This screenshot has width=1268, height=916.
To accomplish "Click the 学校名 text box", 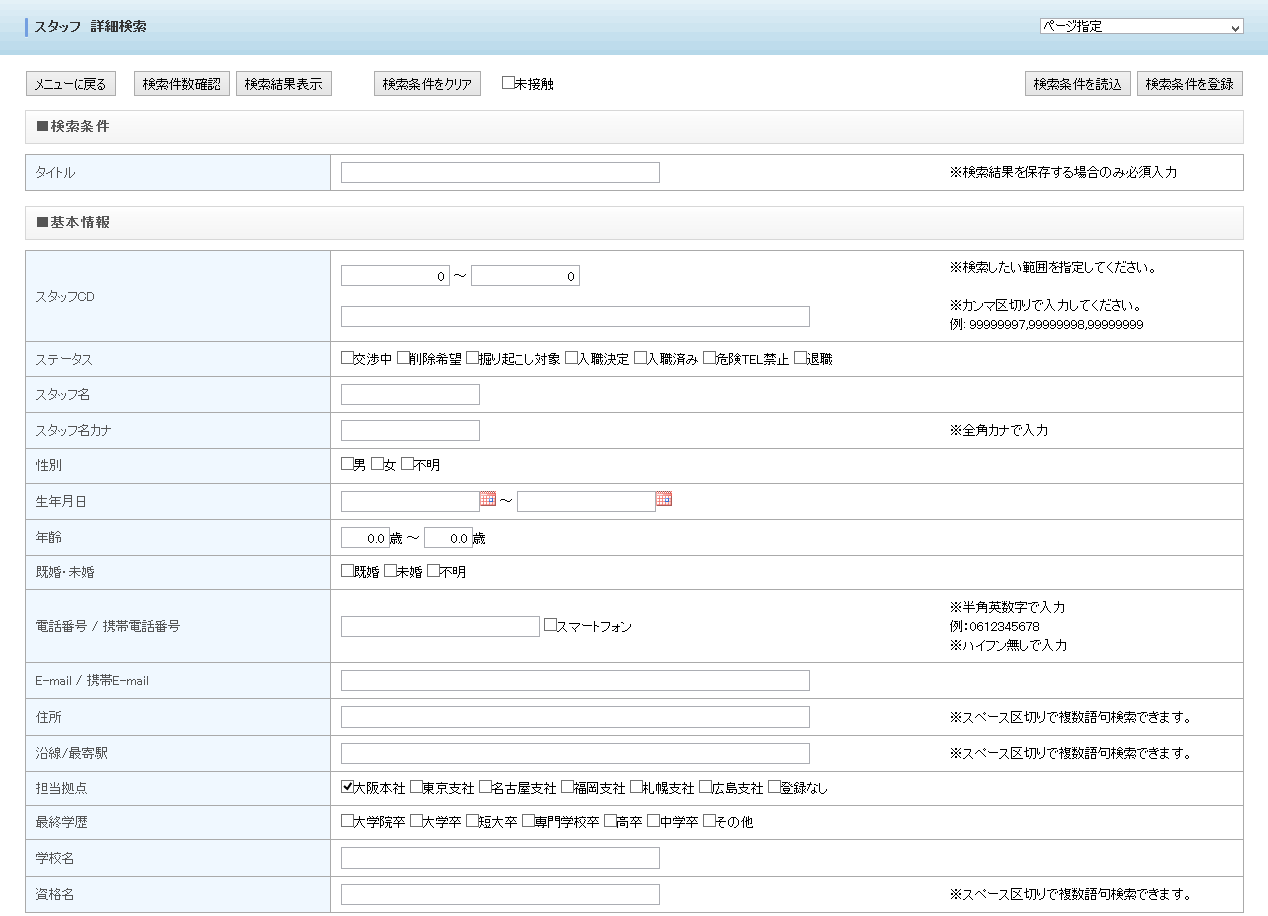I will point(500,858).
